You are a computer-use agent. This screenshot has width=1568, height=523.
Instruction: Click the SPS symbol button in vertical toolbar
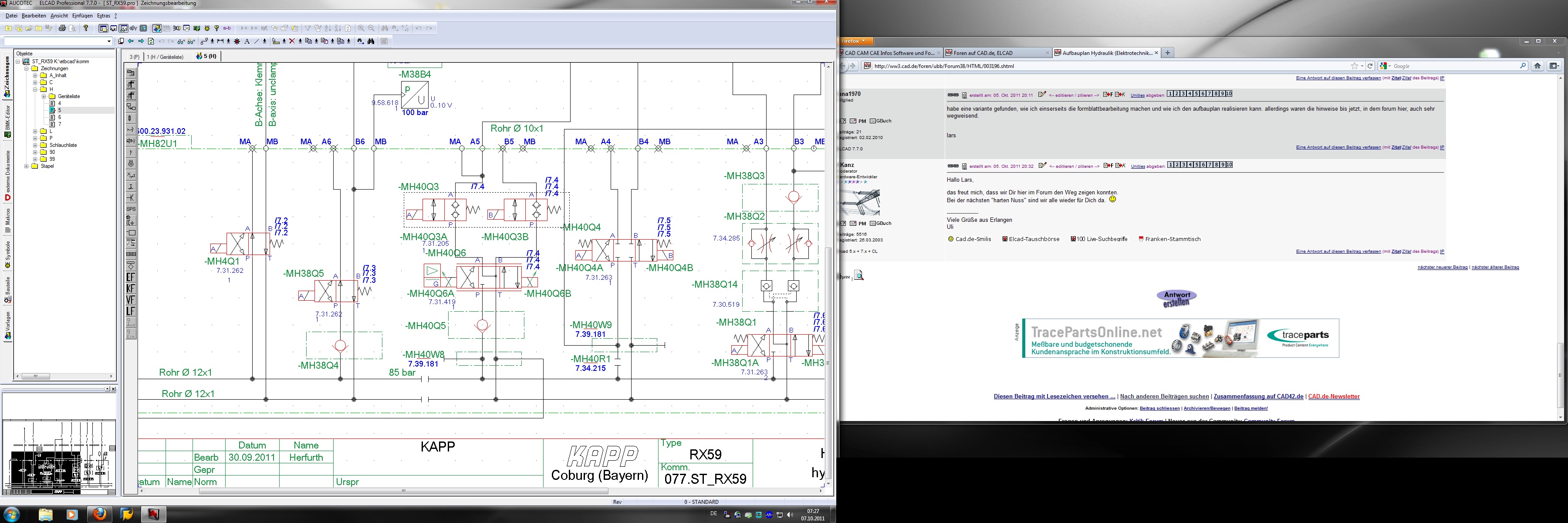pos(131,209)
